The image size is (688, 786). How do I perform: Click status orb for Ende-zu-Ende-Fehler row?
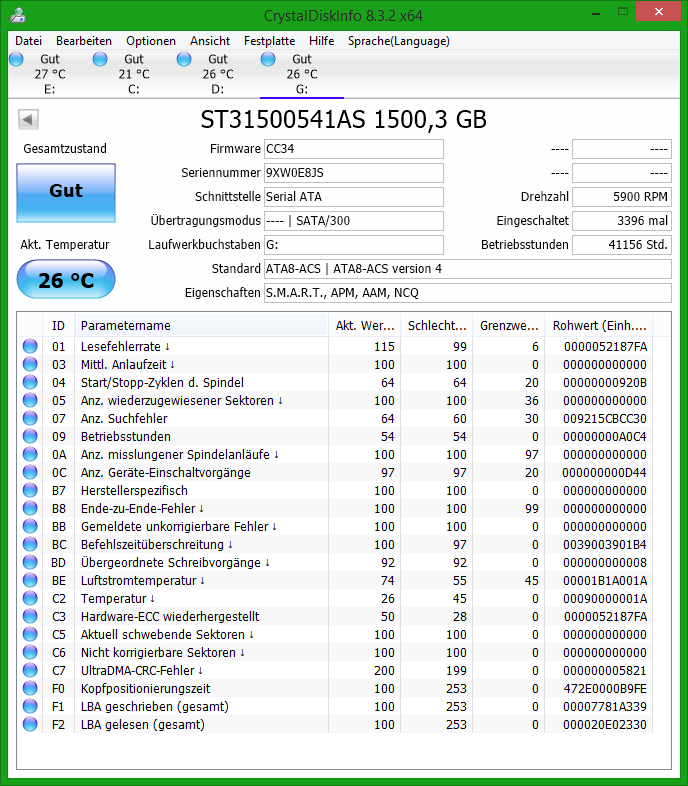[30, 509]
